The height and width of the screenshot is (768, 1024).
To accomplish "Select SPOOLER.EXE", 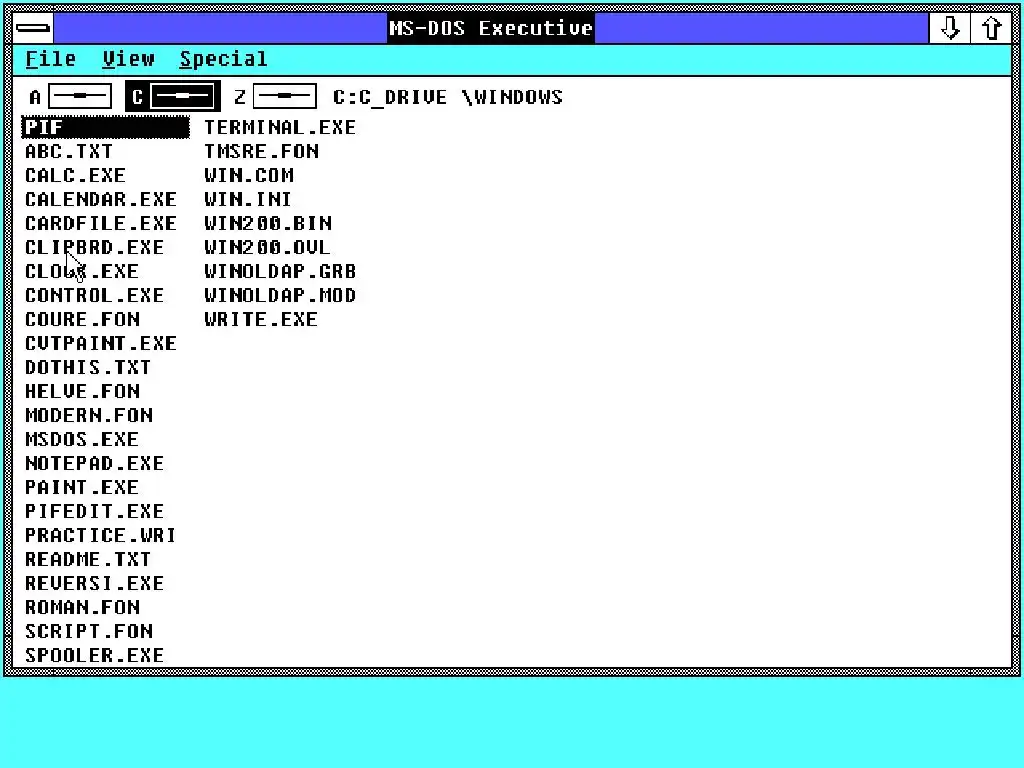I will click(94, 655).
